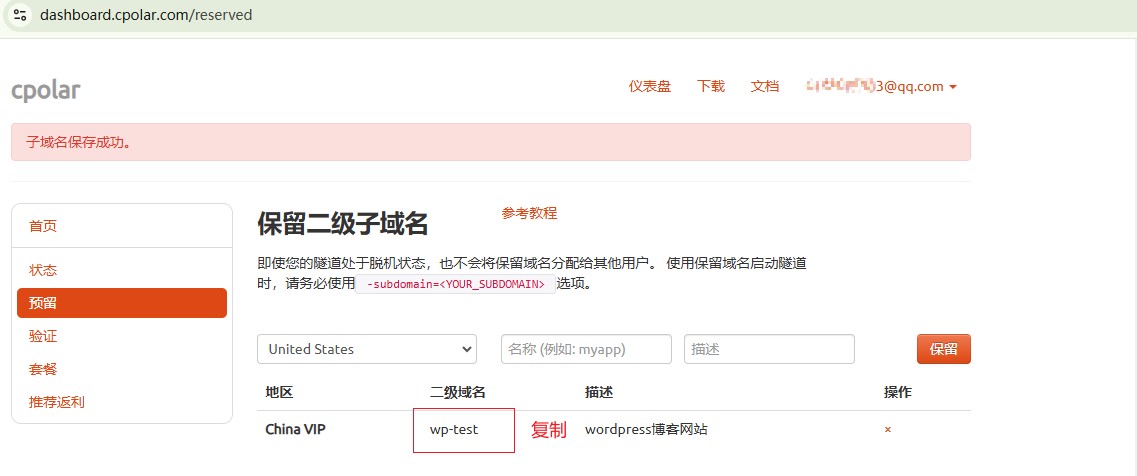Open the 参考教程 tutorial link
The width and height of the screenshot is (1137, 476).
pos(529,213)
